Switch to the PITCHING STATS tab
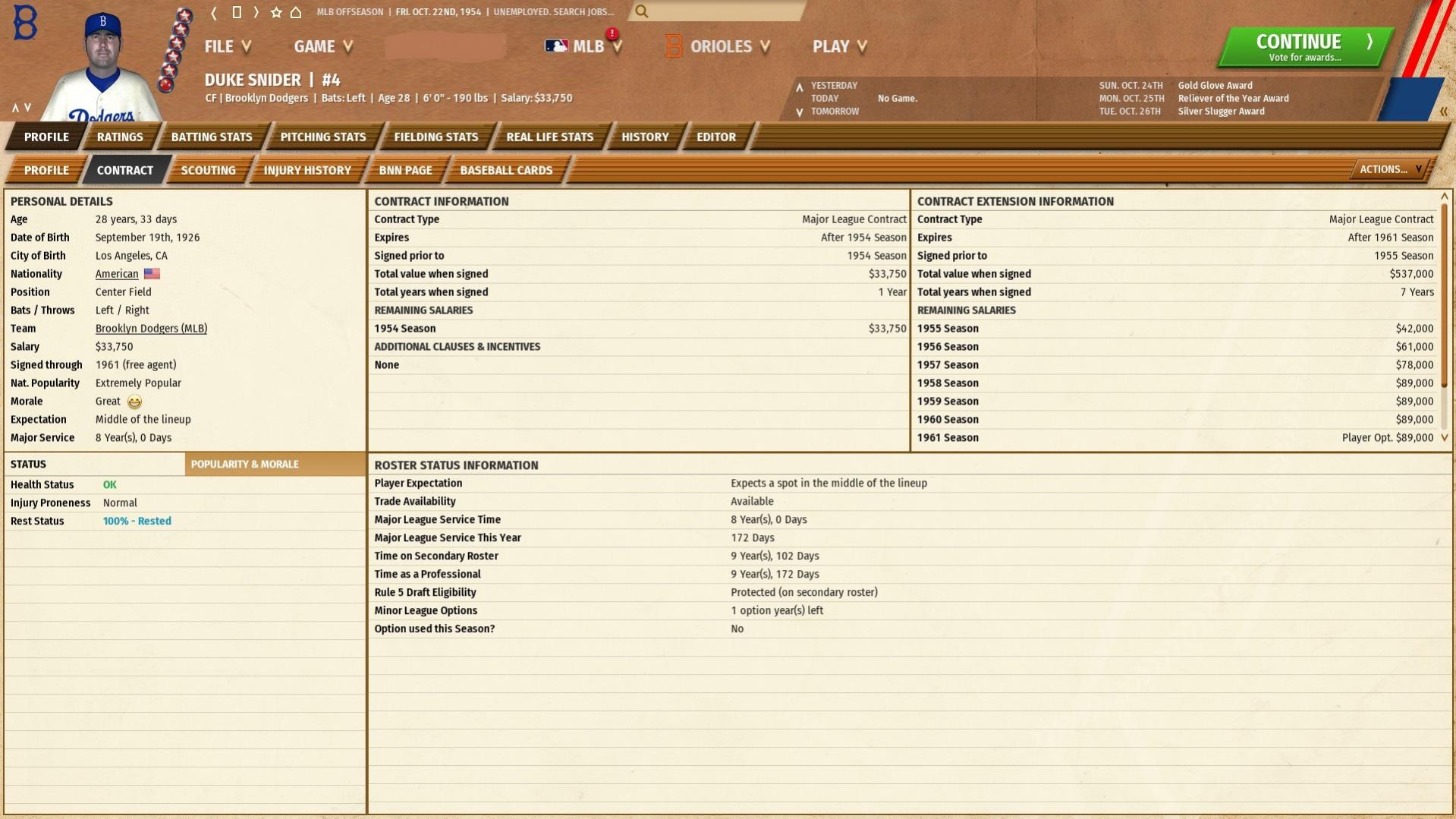This screenshot has width=1456, height=819. tap(323, 137)
